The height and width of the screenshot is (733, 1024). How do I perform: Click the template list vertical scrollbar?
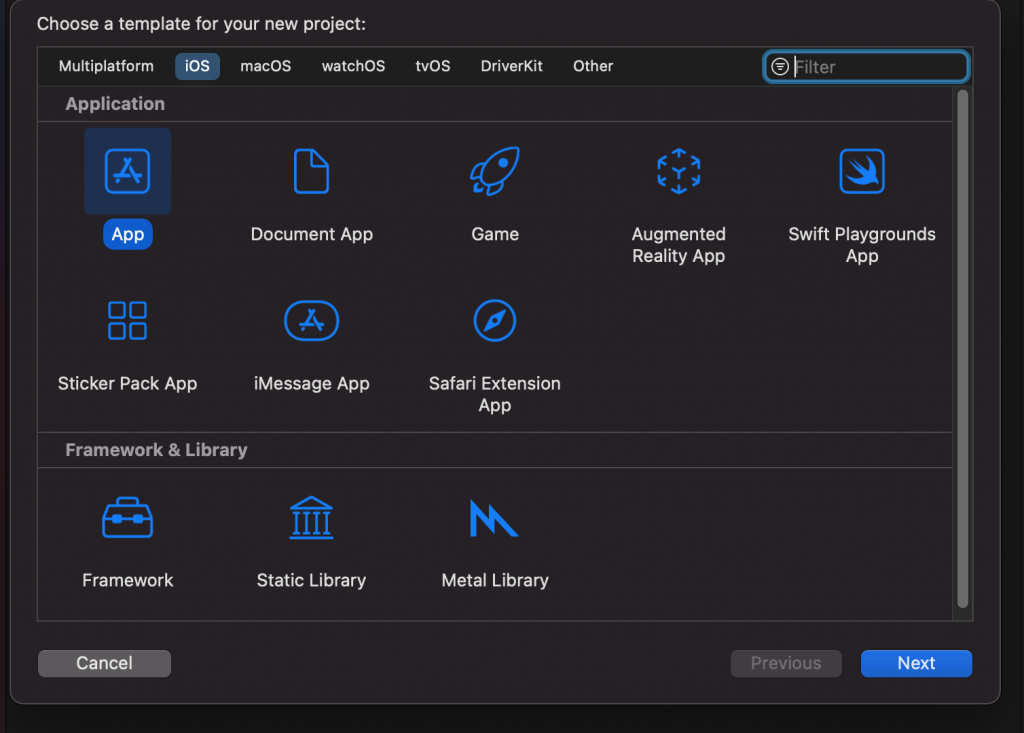point(963,350)
